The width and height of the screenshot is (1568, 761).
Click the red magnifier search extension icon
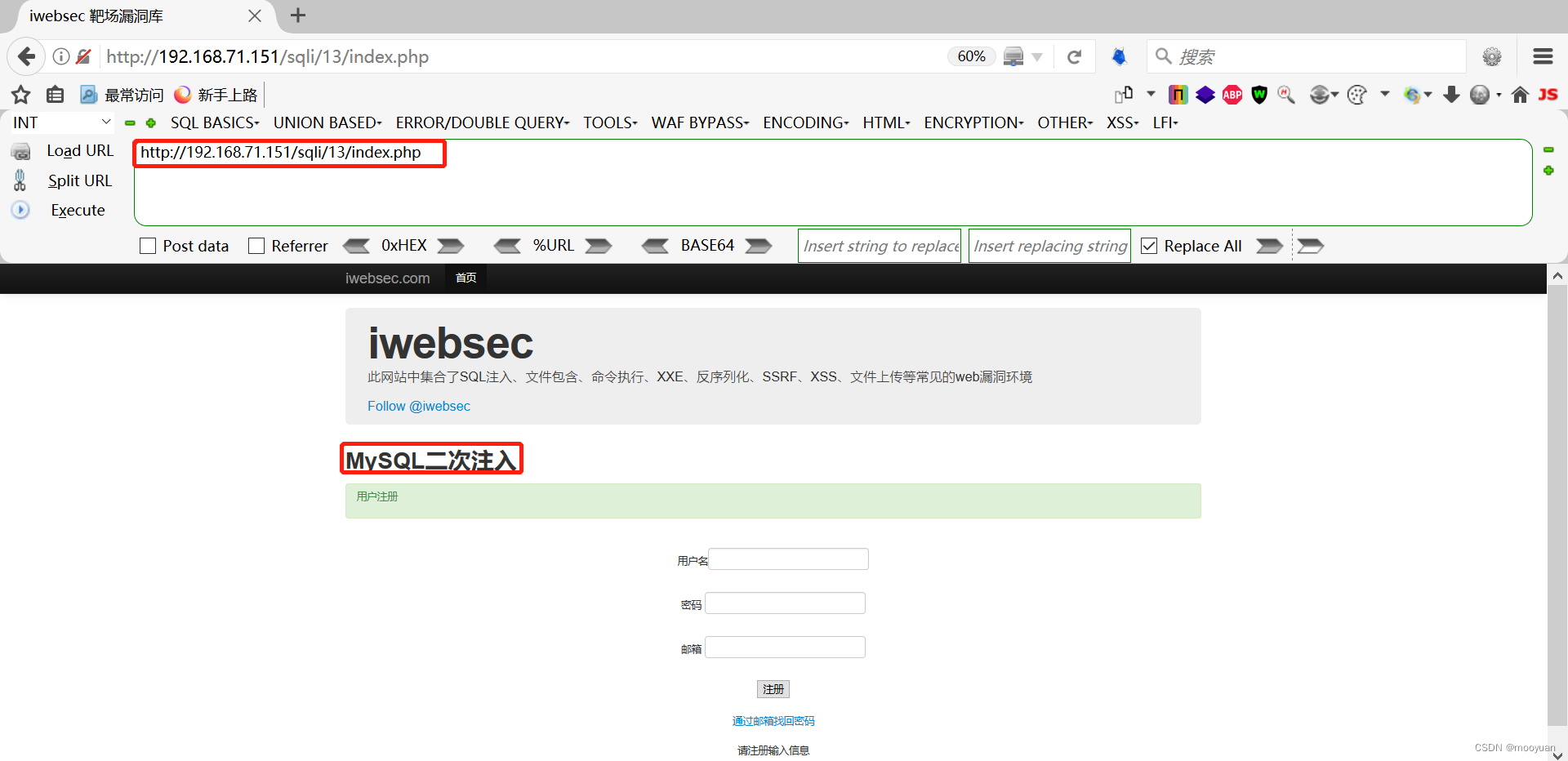tap(1286, 95)
